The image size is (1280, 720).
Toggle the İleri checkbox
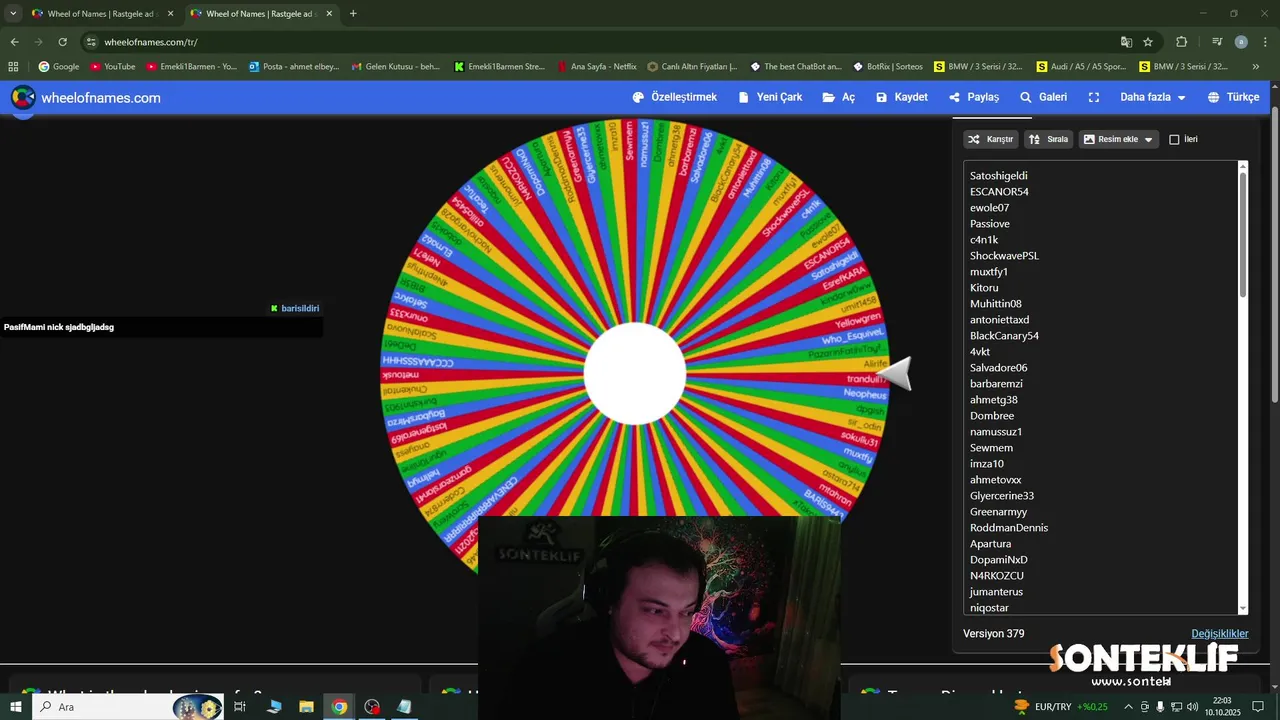click(1174, 139)
